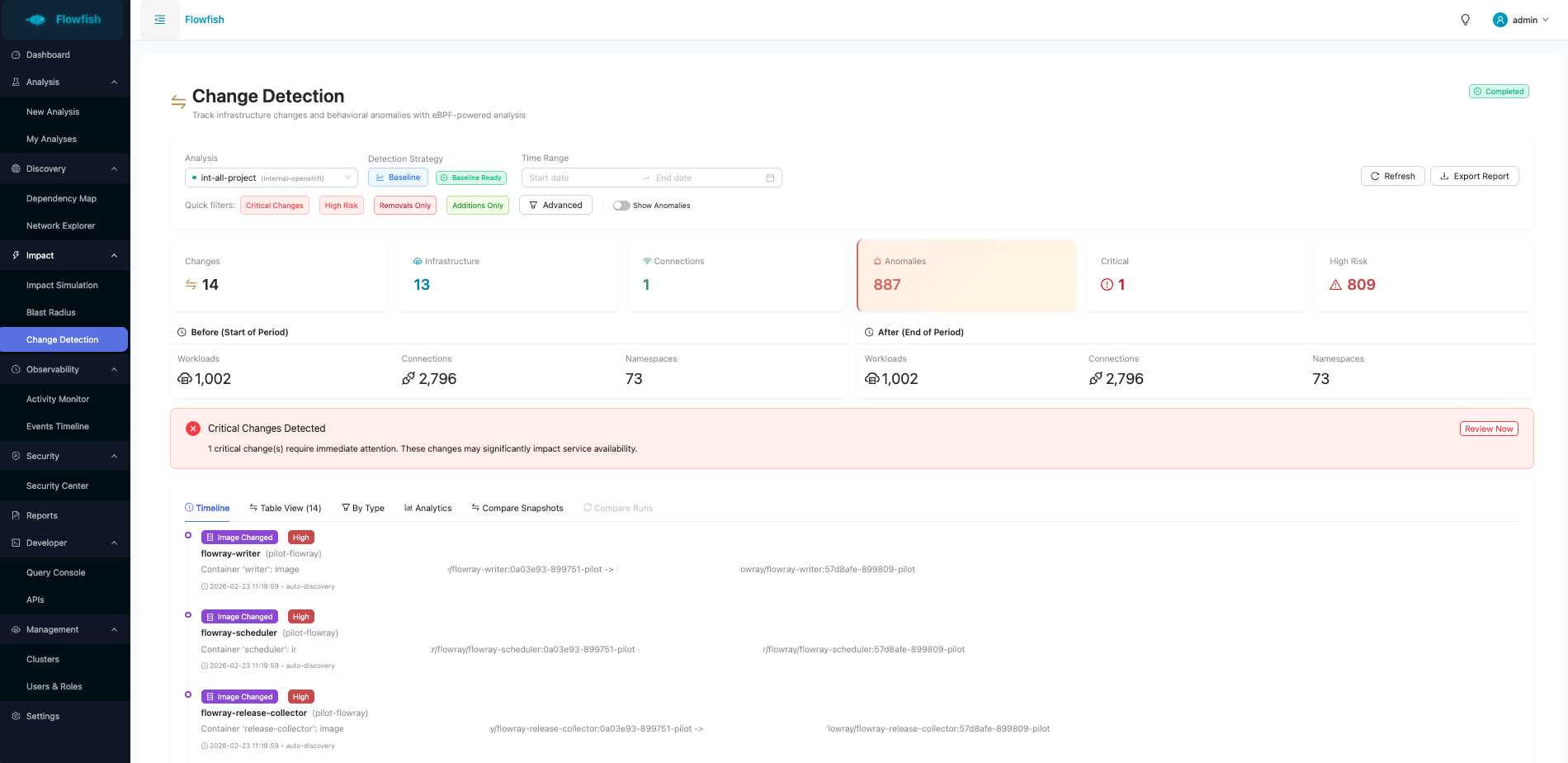Click the sidebar collapse menu icon
1568x763 pixels.
(x=160, y=20)
